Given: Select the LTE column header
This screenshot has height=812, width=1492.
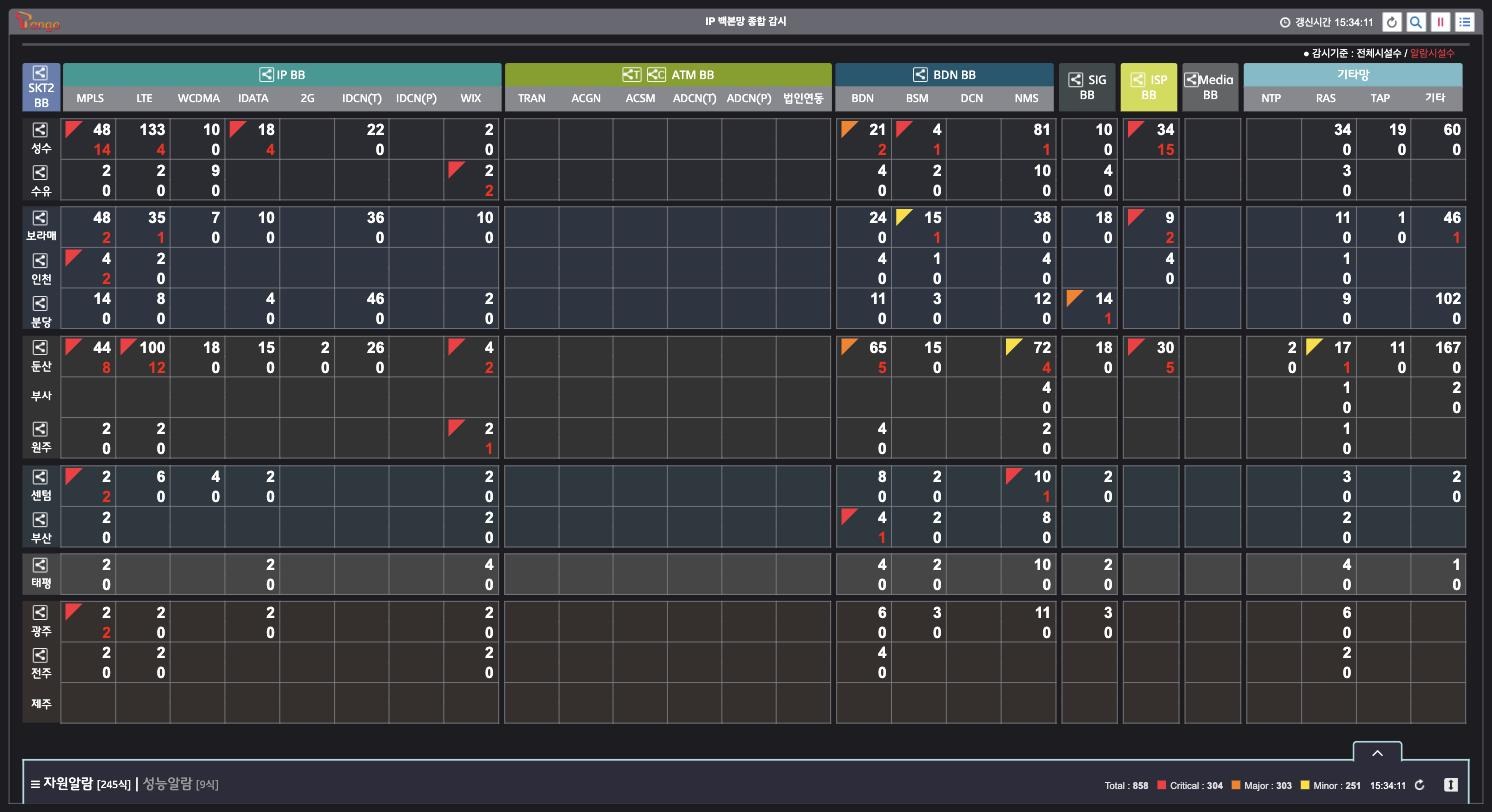Looking at the screenshot, I should [x=144, y=98].
